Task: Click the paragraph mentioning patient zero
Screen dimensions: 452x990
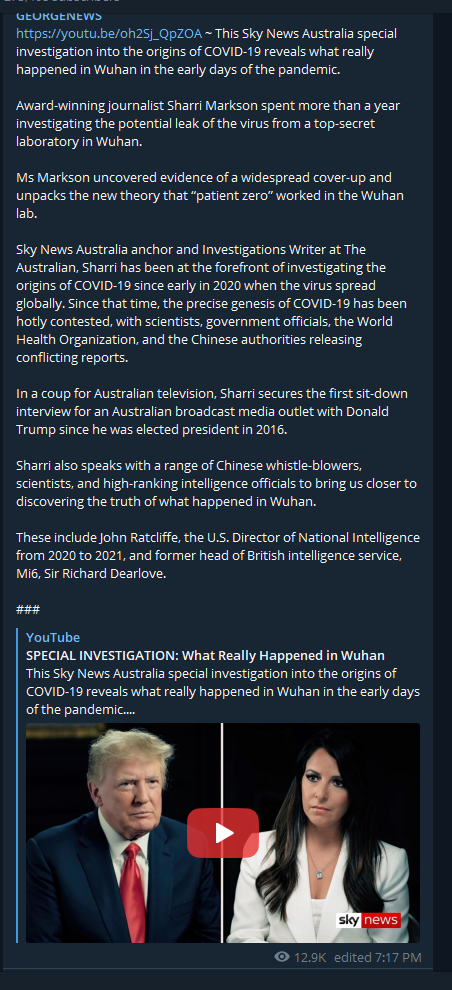Action: point(210,195)
